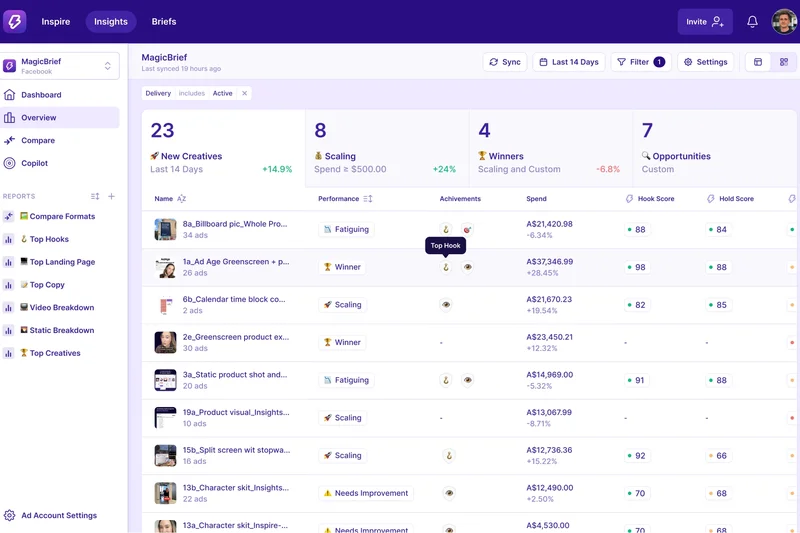Open the 2e_Greenscreen product creative thumbnail

(165, 343)
